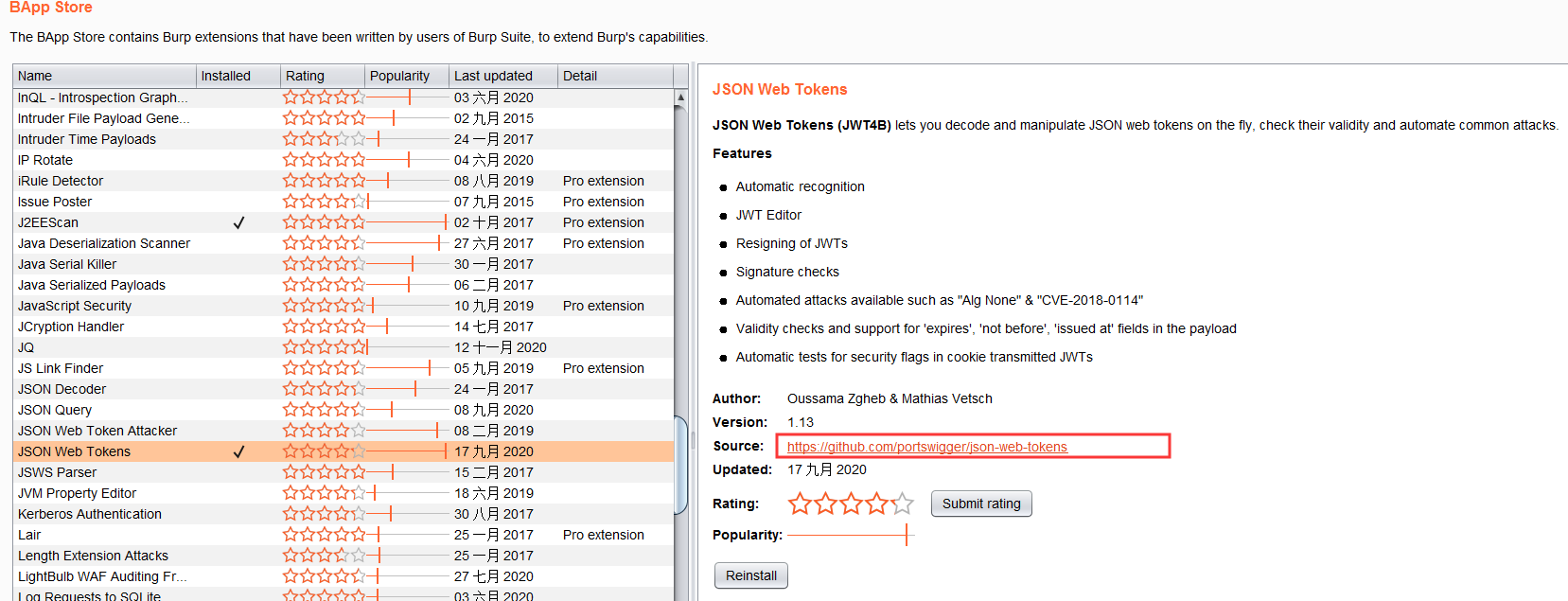This screenshot has width=1568, height=601.
Task: Click Pro extension detail of iRule Detector
Action: click(x=603, y=181)
